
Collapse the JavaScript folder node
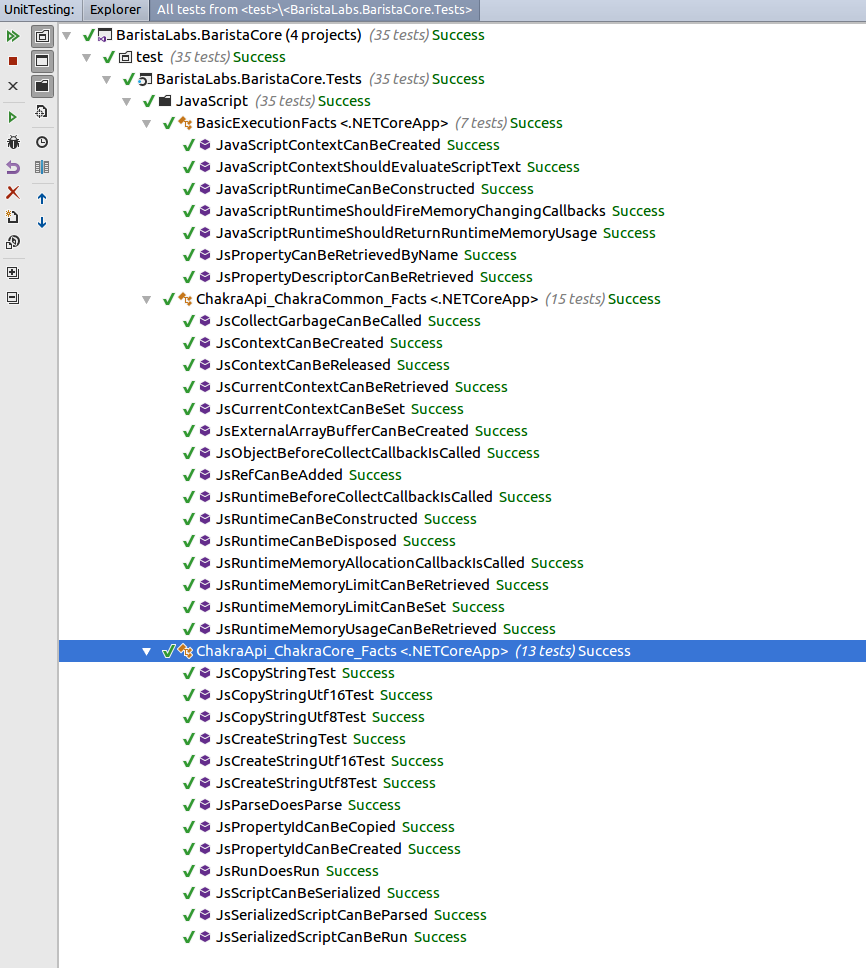[127, 101]
